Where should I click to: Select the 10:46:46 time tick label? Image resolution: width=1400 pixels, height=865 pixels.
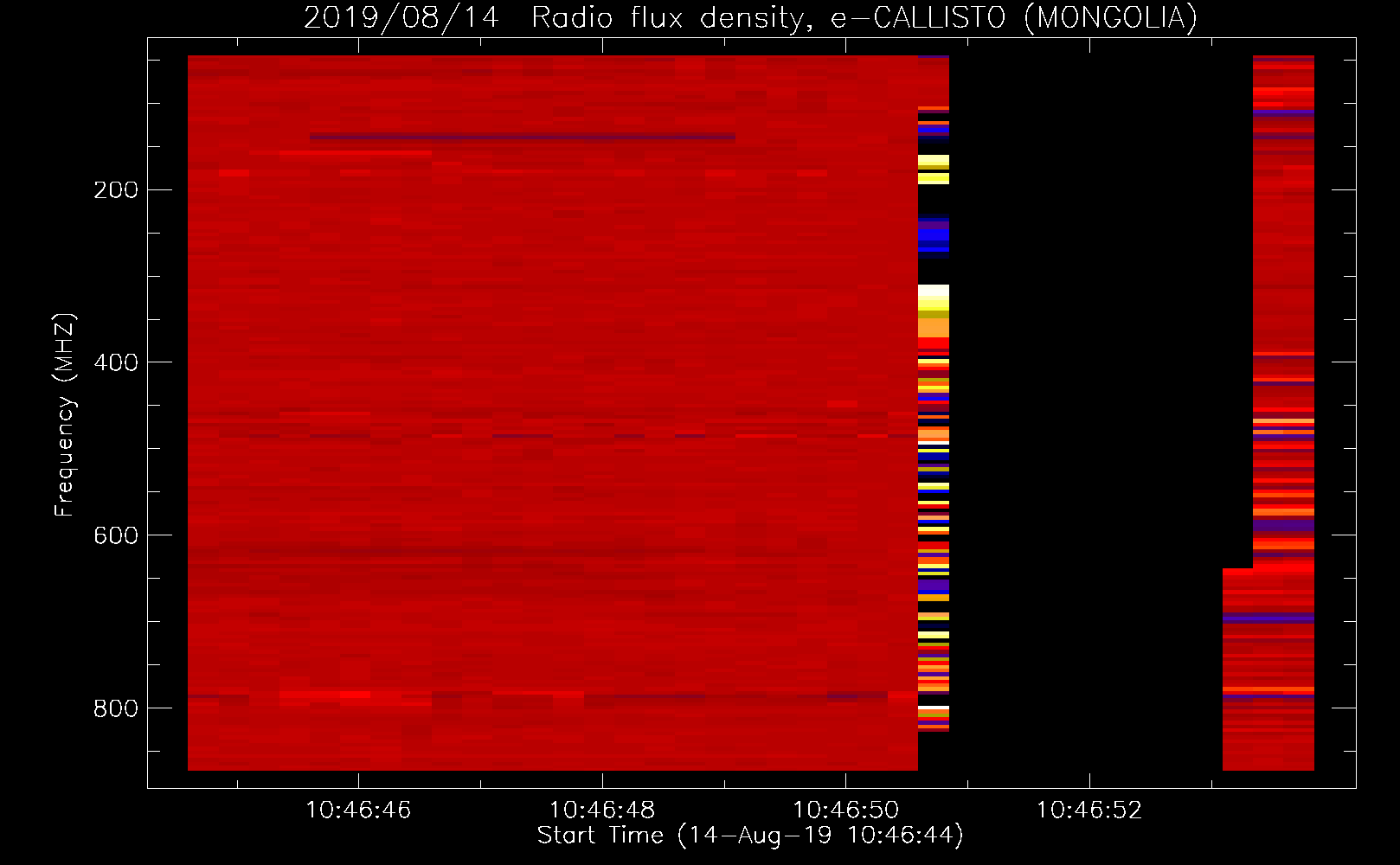click(358, 810)
